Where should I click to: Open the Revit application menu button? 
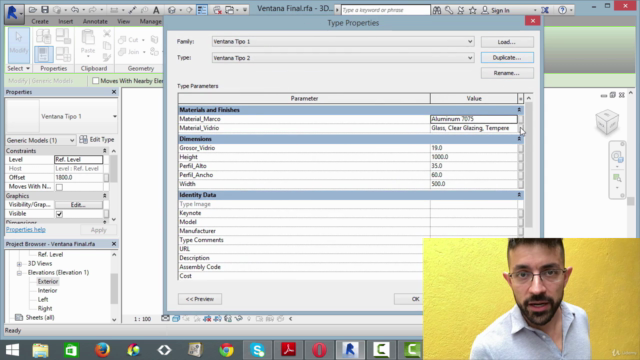13,13
